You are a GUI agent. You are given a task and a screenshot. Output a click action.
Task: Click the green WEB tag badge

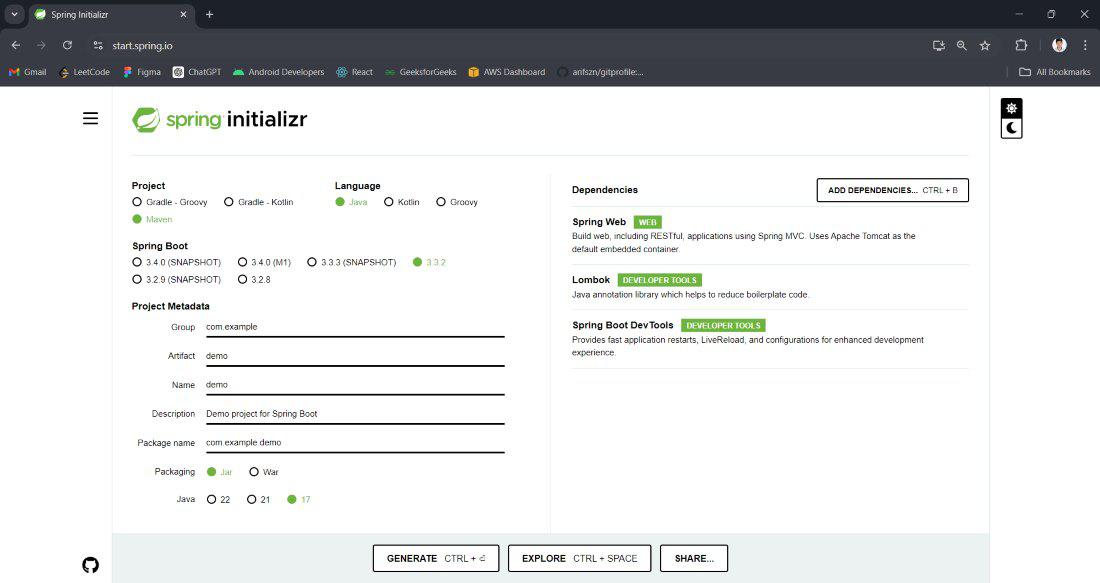pyautogui.click(x=648, y=222)
